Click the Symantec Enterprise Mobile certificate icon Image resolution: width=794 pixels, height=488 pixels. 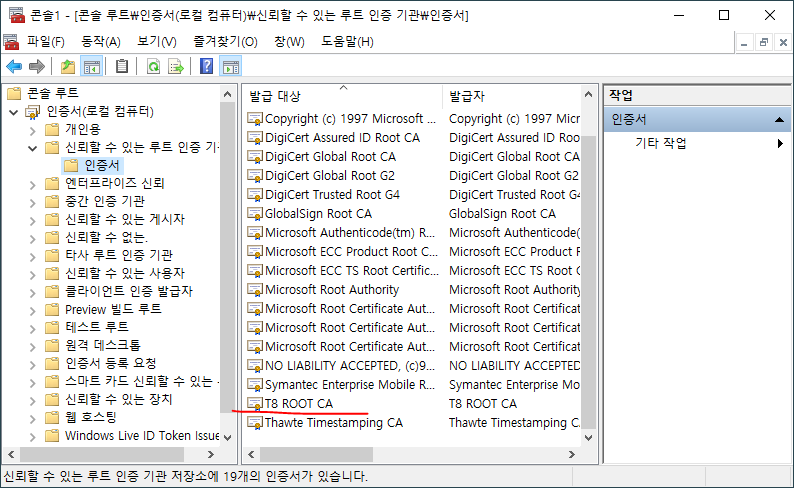(x=255, y=385)
